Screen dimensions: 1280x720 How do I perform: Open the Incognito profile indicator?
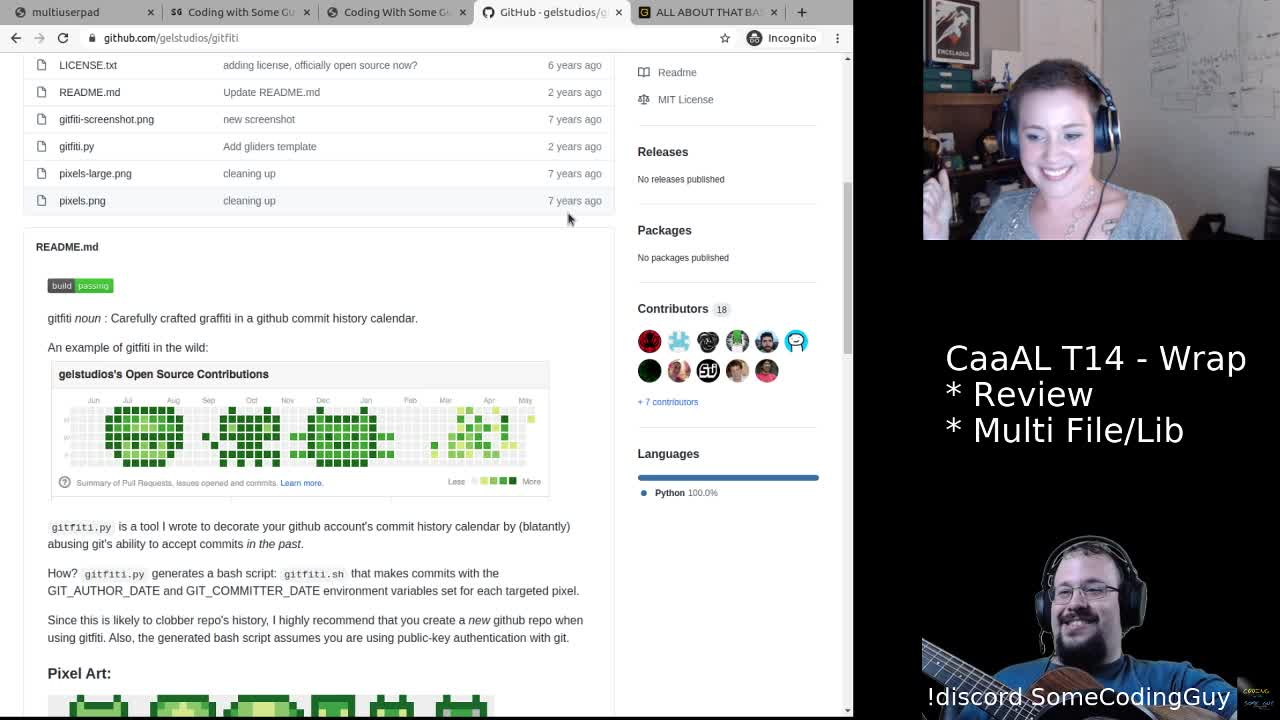781,38
